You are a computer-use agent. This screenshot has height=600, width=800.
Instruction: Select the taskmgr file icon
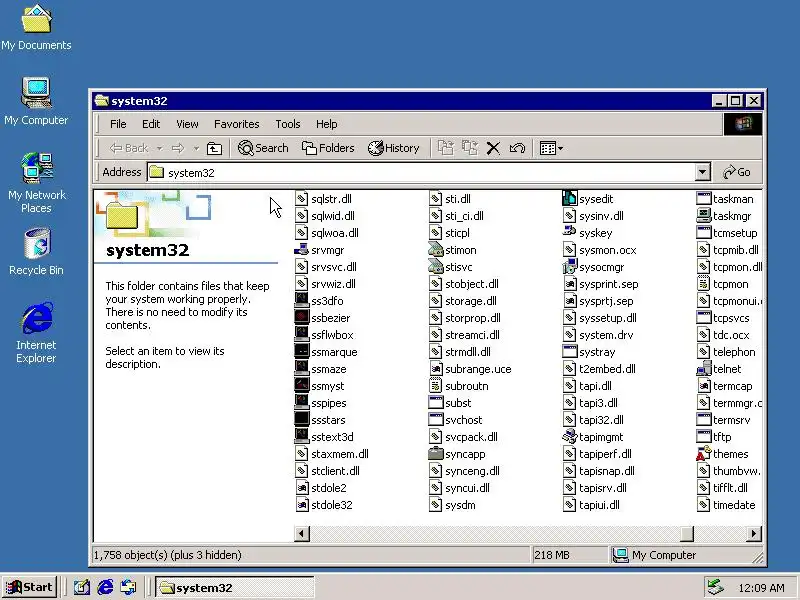point(704,215)
